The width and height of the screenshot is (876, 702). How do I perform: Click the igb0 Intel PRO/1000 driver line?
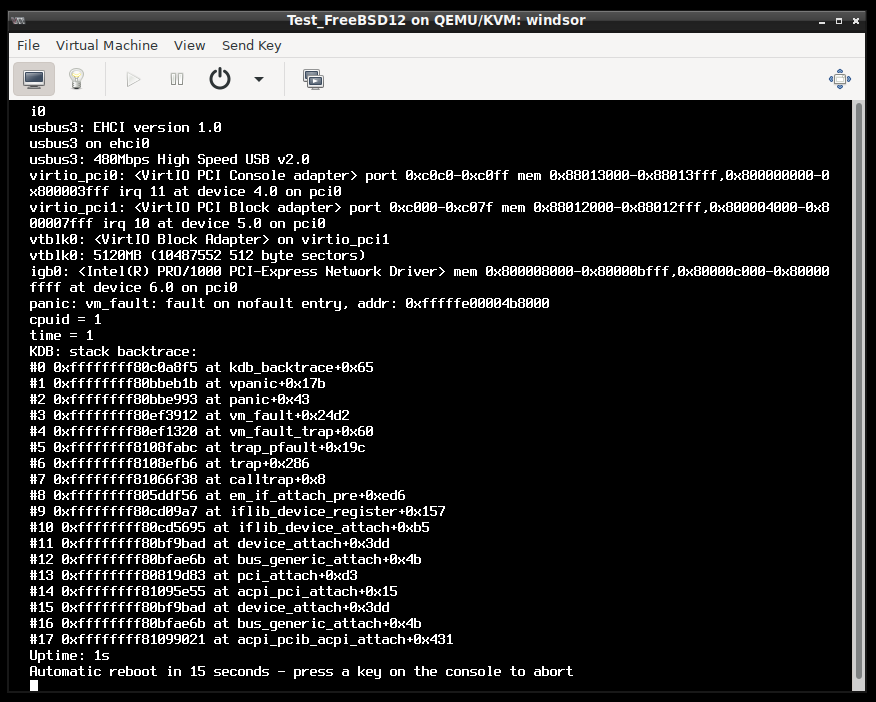[429, 279]
